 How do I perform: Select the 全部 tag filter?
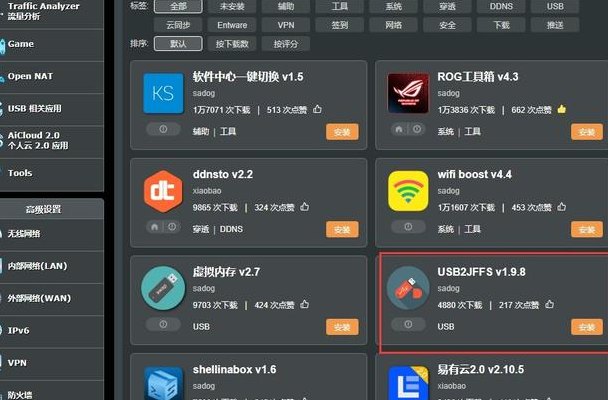178,6
